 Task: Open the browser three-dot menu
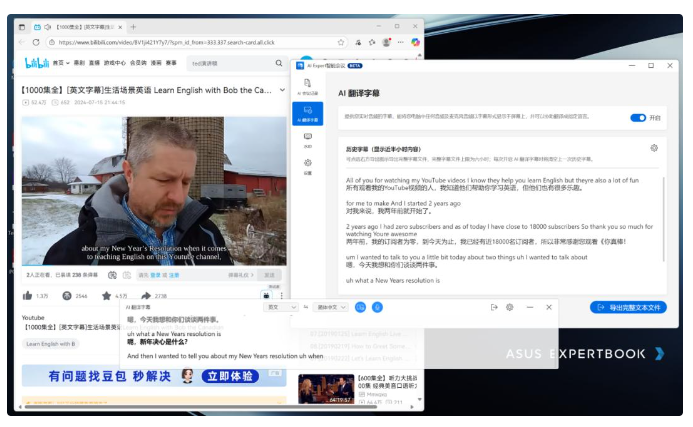(x=400, y=42)
